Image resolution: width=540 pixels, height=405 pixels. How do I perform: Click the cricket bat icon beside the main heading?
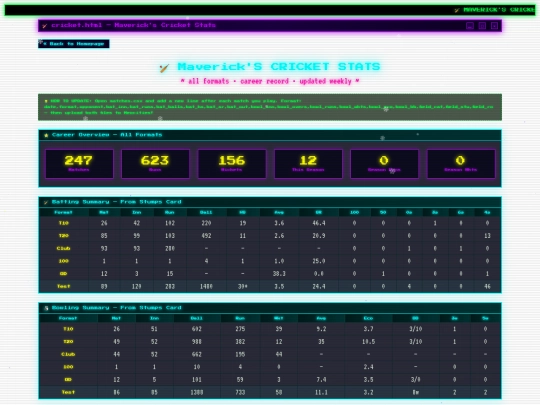tap(164, 68)
